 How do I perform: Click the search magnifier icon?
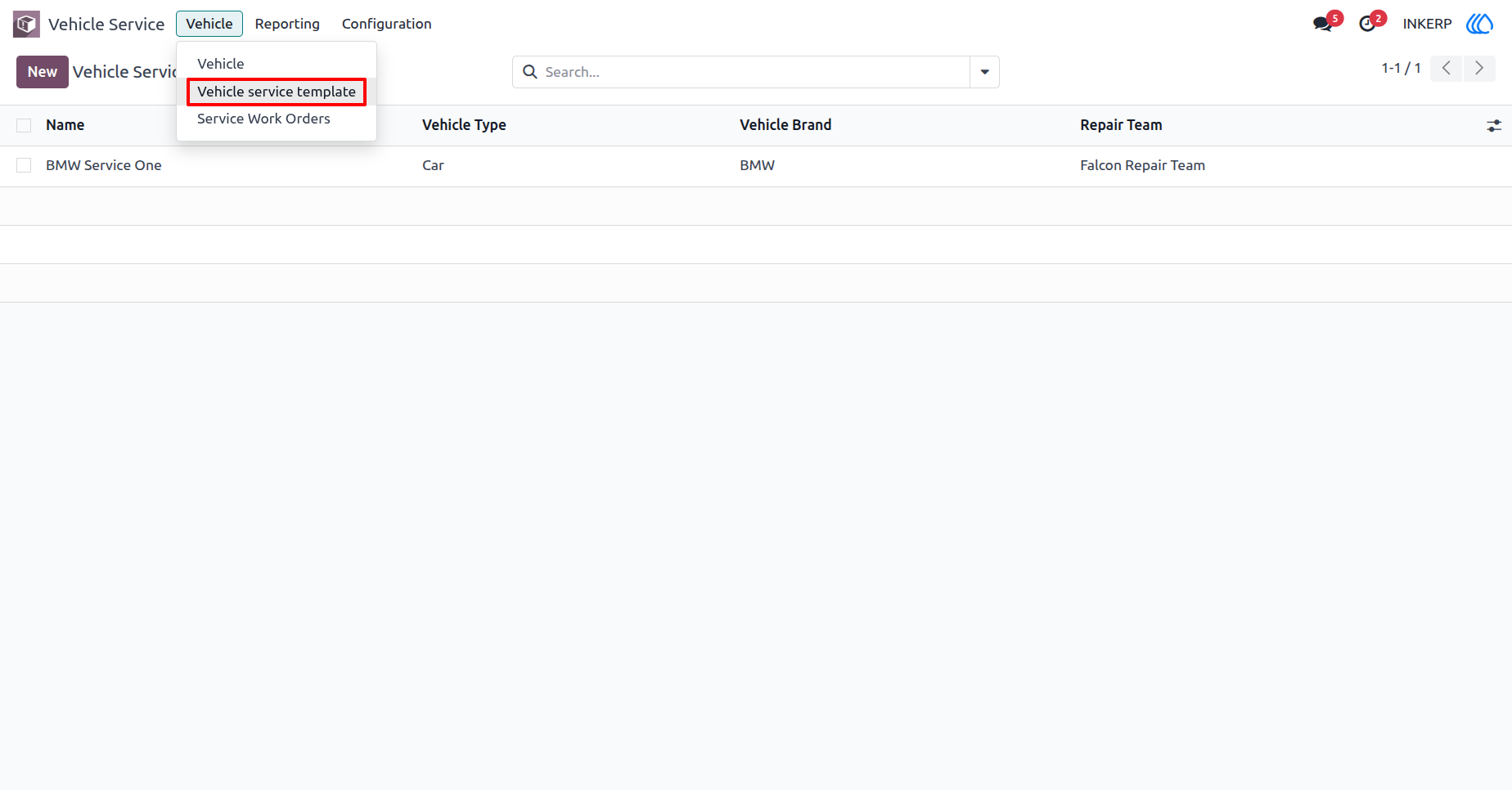[530, 72]
